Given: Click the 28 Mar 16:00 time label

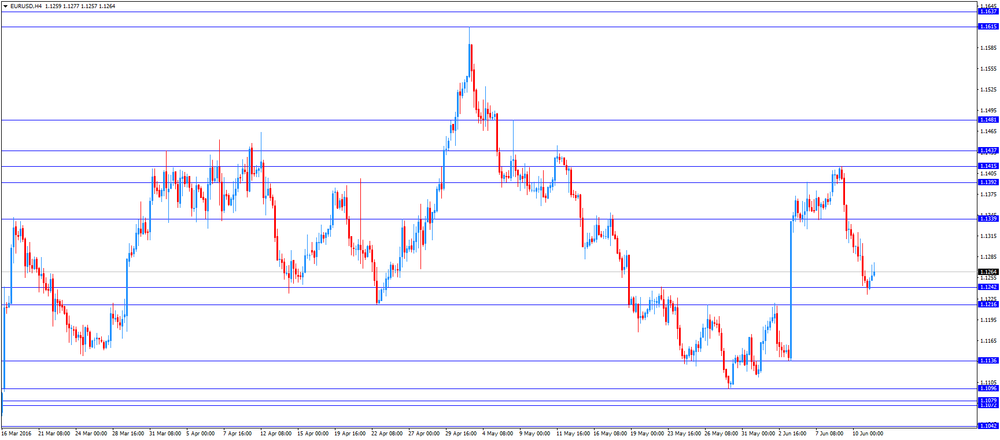Looking at the screenshot, I should click(x=129, y=434).
